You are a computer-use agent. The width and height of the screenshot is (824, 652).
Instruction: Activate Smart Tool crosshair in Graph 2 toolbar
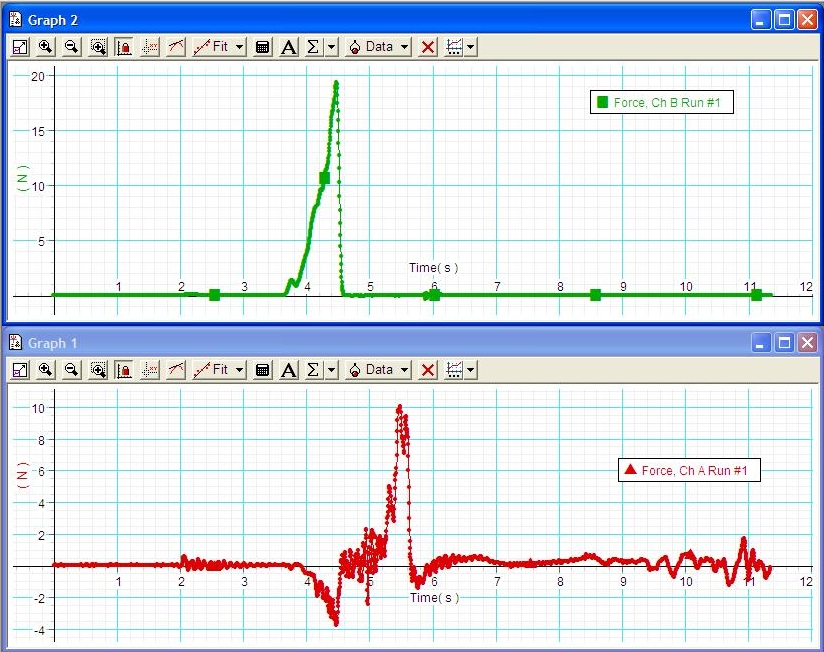click(x=150, y=47)
